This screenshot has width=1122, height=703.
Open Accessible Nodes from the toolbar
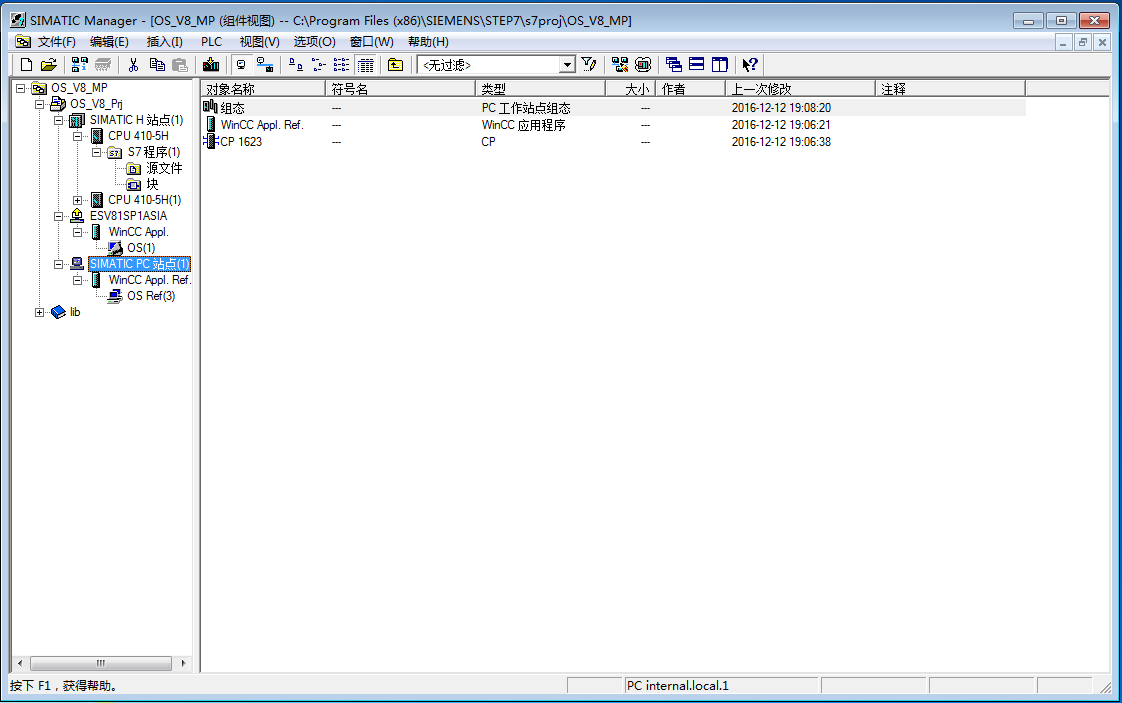click(x=79, y=65)
